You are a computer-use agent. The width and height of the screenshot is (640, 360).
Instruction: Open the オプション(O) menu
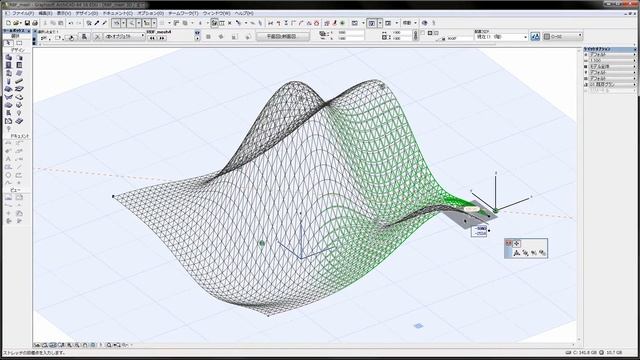(151, 13)
